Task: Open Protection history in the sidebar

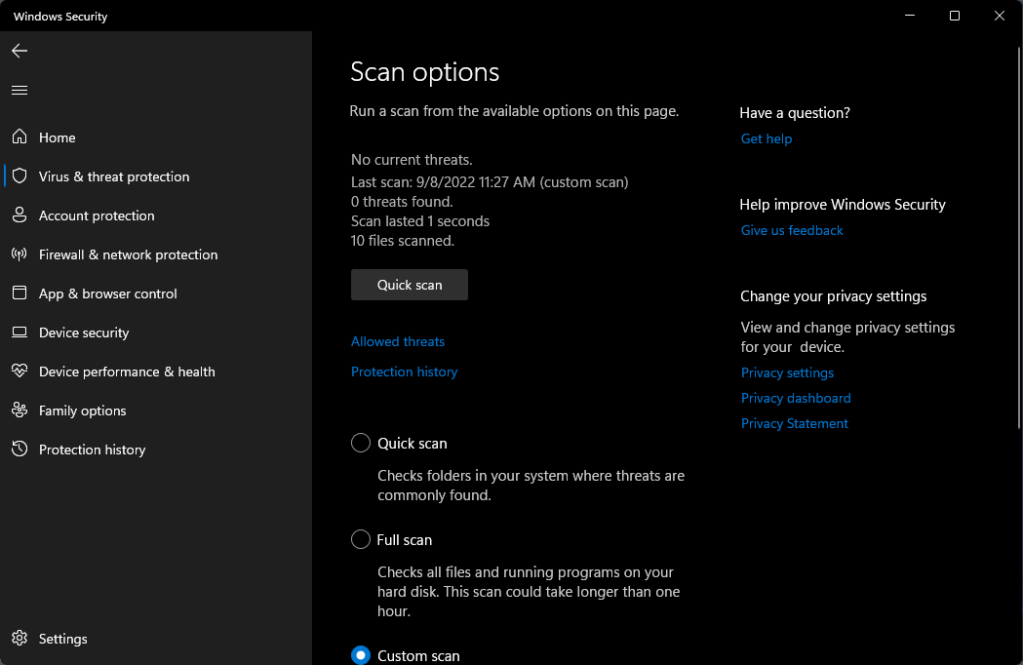Action: (x=92, y=450)
